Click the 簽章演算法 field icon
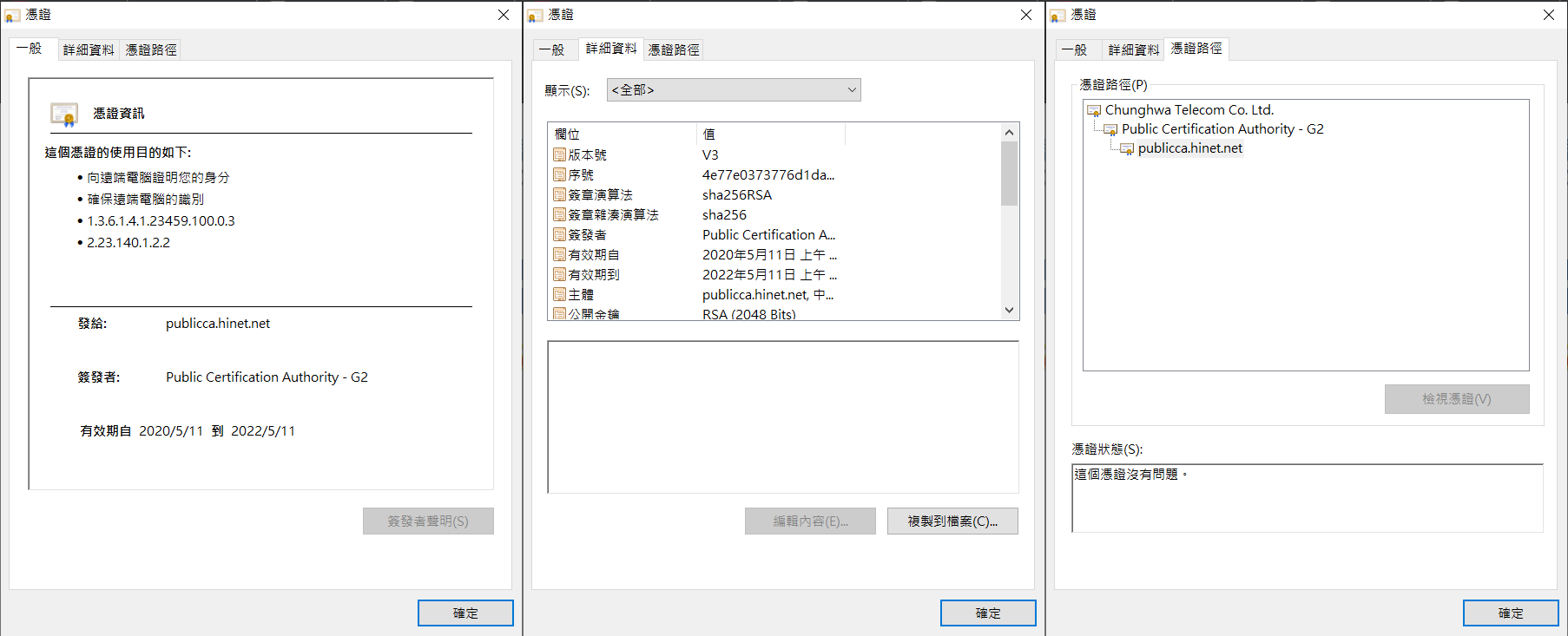 tap(560, 194)
